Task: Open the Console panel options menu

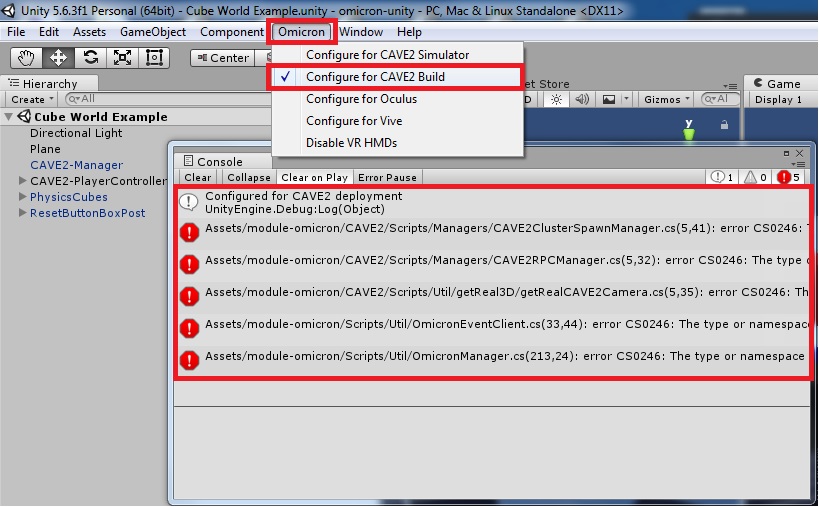Action: coord(800,164)
